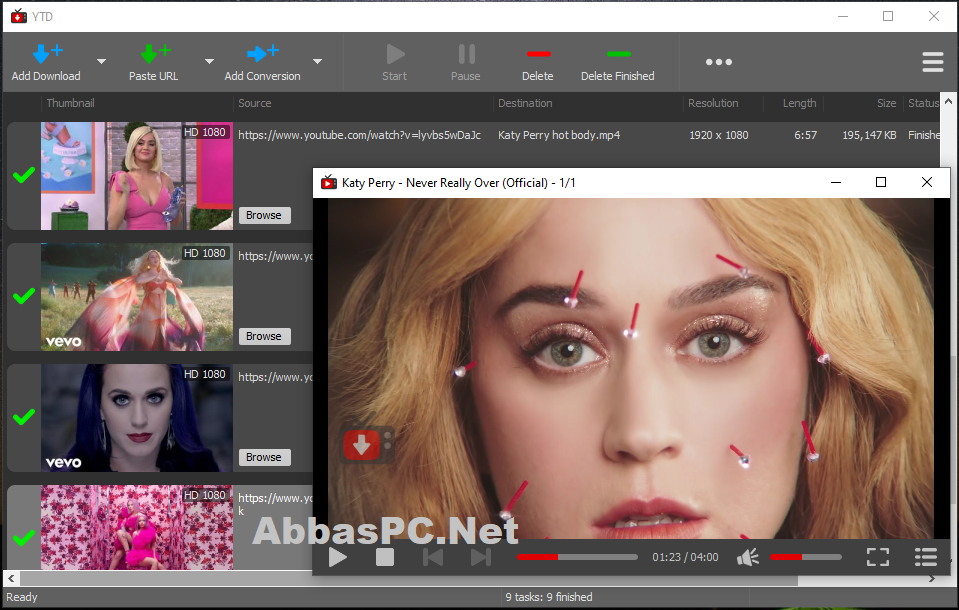Seek along the video progress slider

tap(577, 557)
